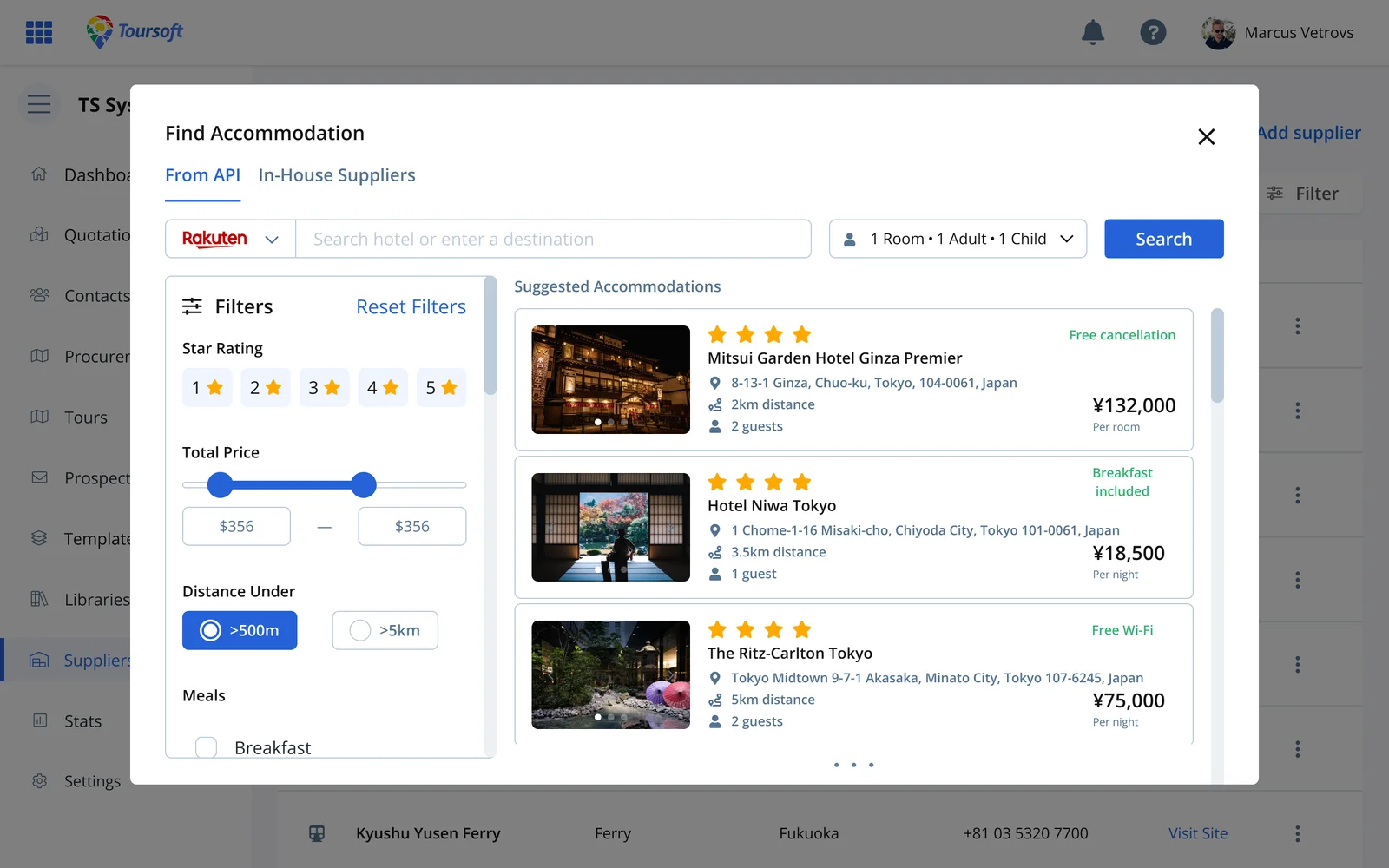Select the >5km distance radio option
Viewport: 1389px width, 868px height.
[385, 630]
